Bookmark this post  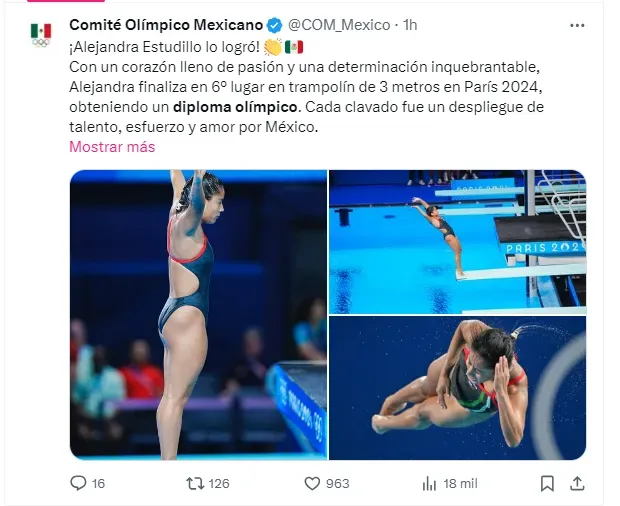[547, 483]
